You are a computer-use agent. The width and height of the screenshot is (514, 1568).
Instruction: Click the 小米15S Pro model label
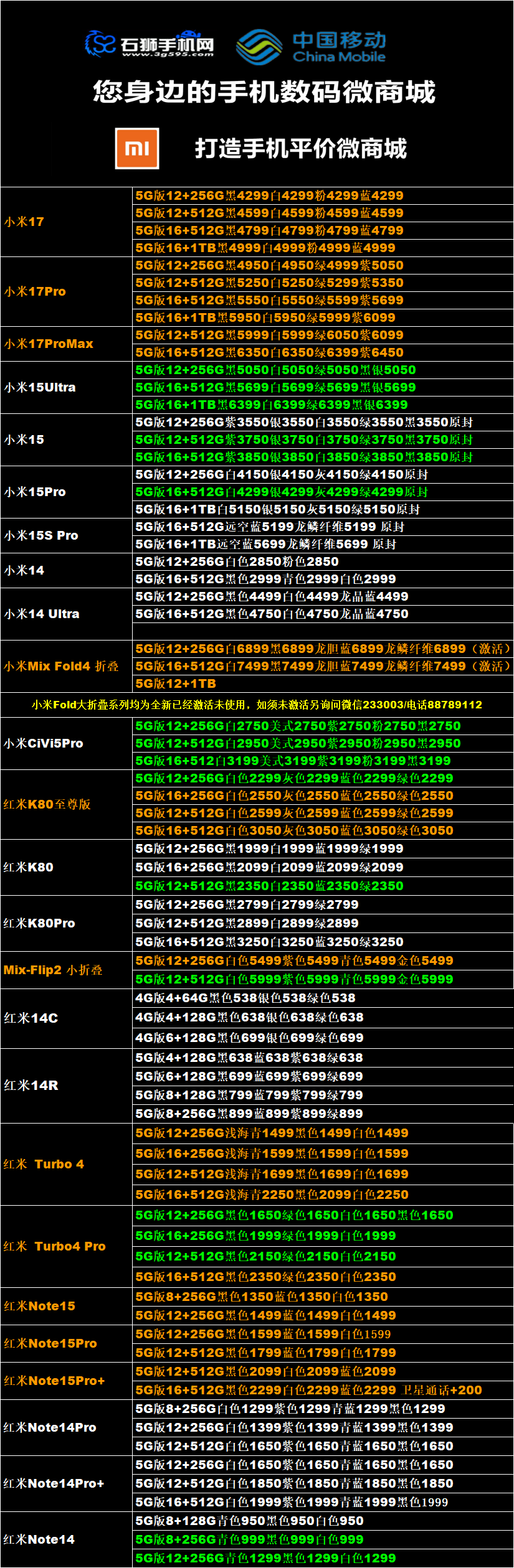(x=41, y=535)
